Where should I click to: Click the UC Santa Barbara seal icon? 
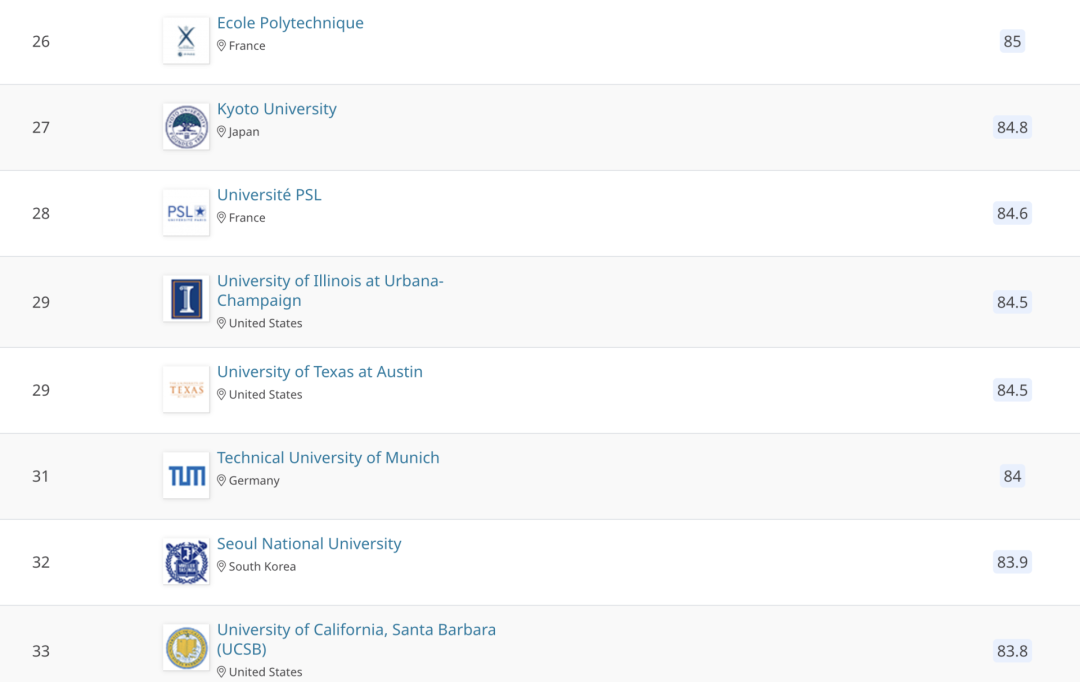[186, 648]
